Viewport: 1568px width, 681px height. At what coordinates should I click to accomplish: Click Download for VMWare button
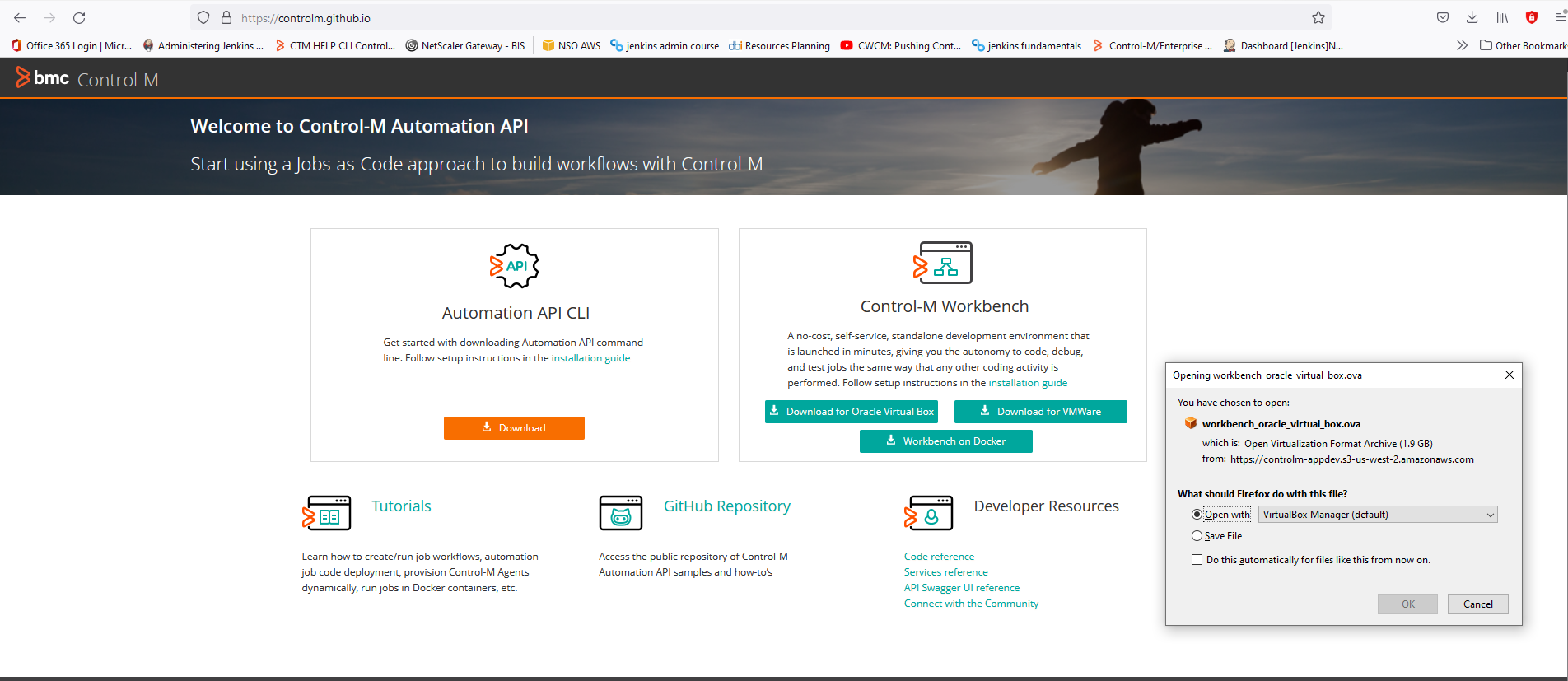click(x=1041, y=412)
